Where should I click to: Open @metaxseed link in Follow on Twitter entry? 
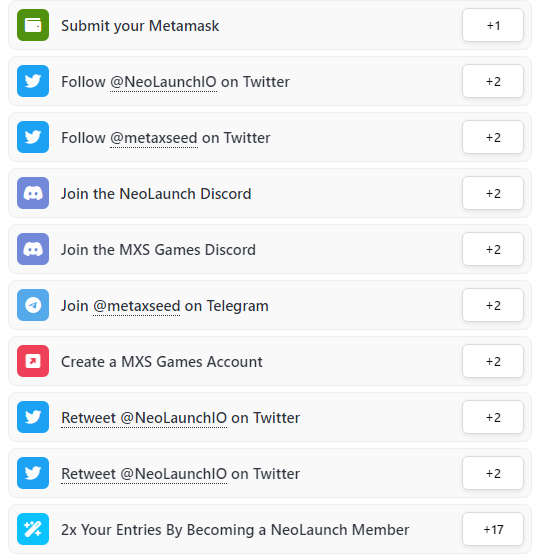[154, 138]
